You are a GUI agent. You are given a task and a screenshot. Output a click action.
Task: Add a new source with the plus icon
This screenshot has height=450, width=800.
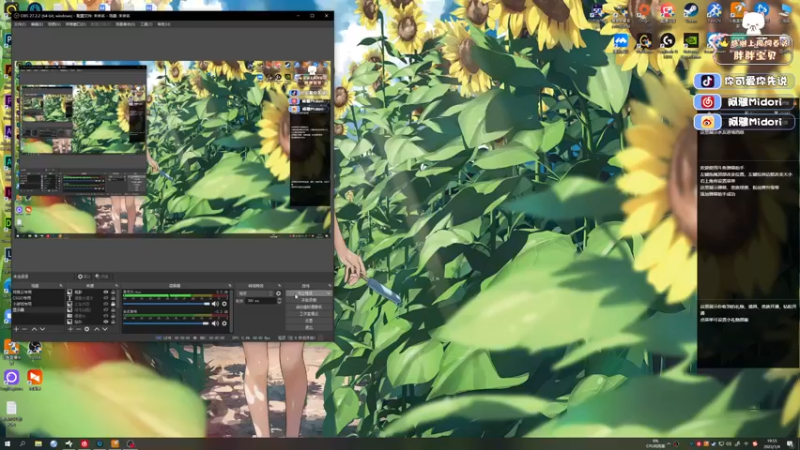70,330
